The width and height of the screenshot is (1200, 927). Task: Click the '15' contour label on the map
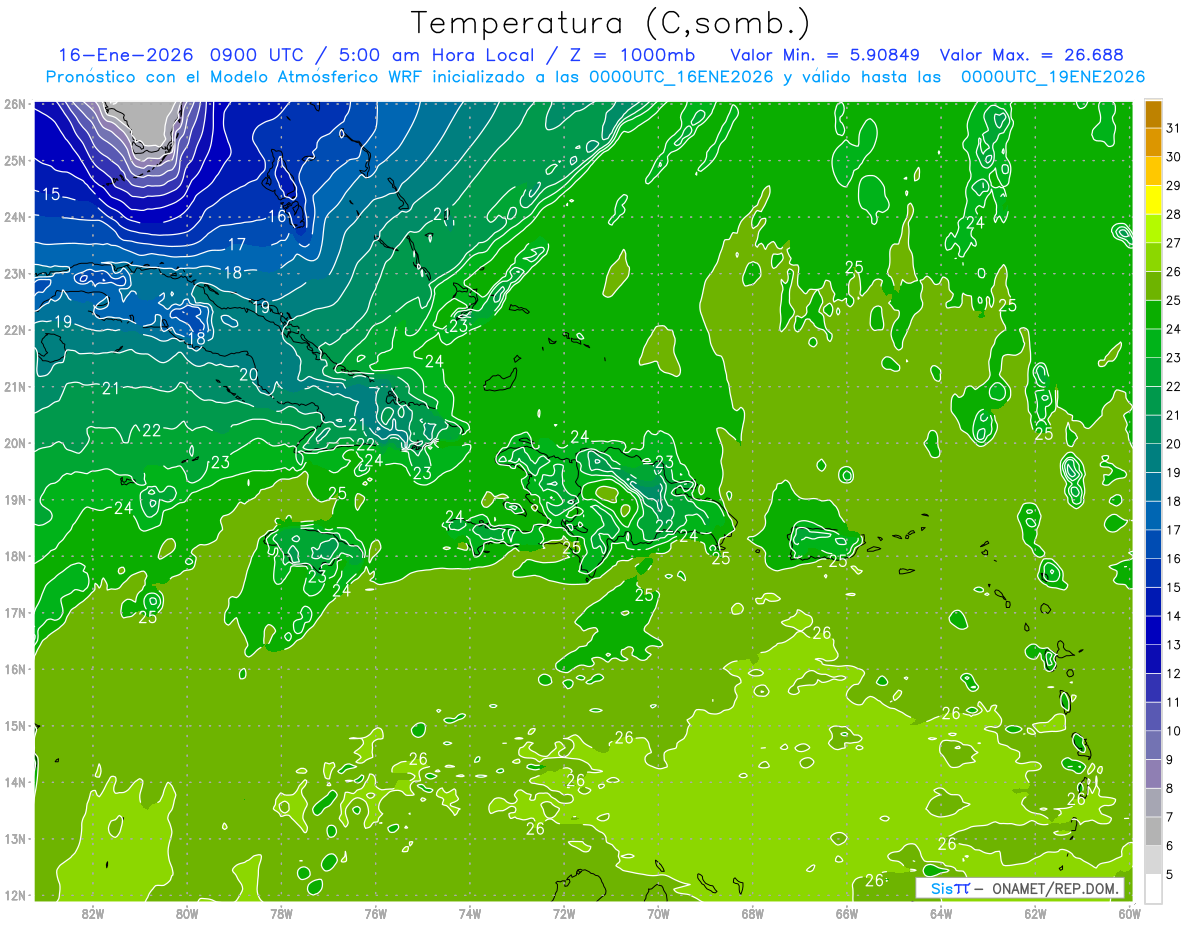coord(50,194)
